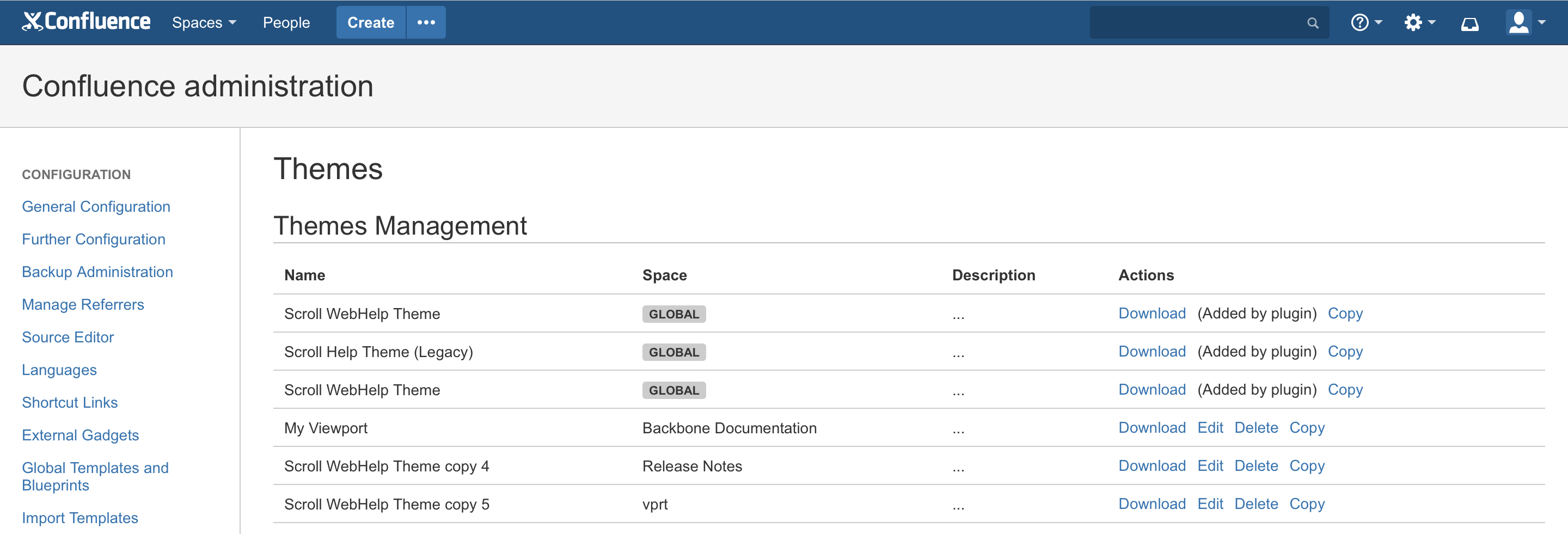Screen dimensions: 1568x534
Task: Copy the Scroll WebHelp Theme copy 5
Action: point(1306,504)
